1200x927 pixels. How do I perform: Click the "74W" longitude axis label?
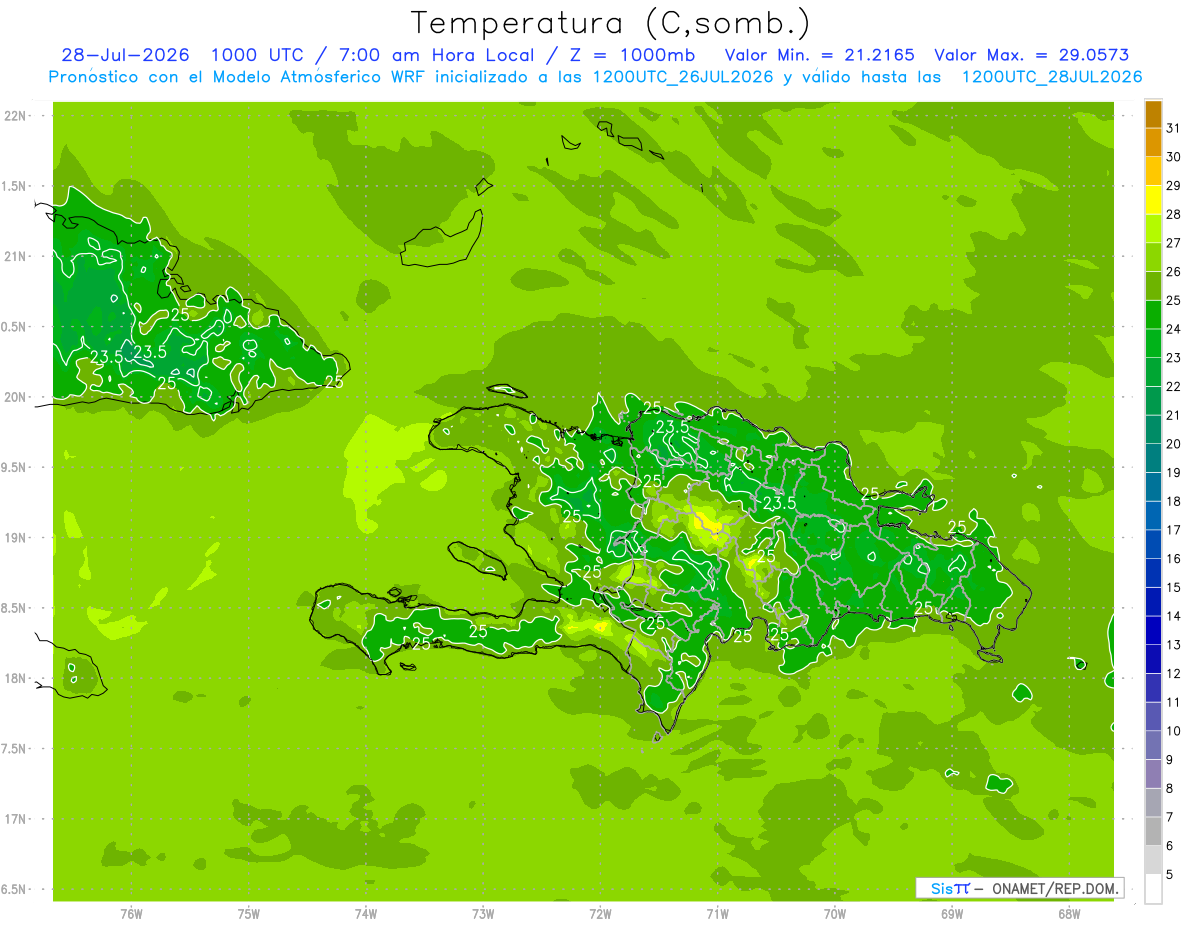[365, 914]
